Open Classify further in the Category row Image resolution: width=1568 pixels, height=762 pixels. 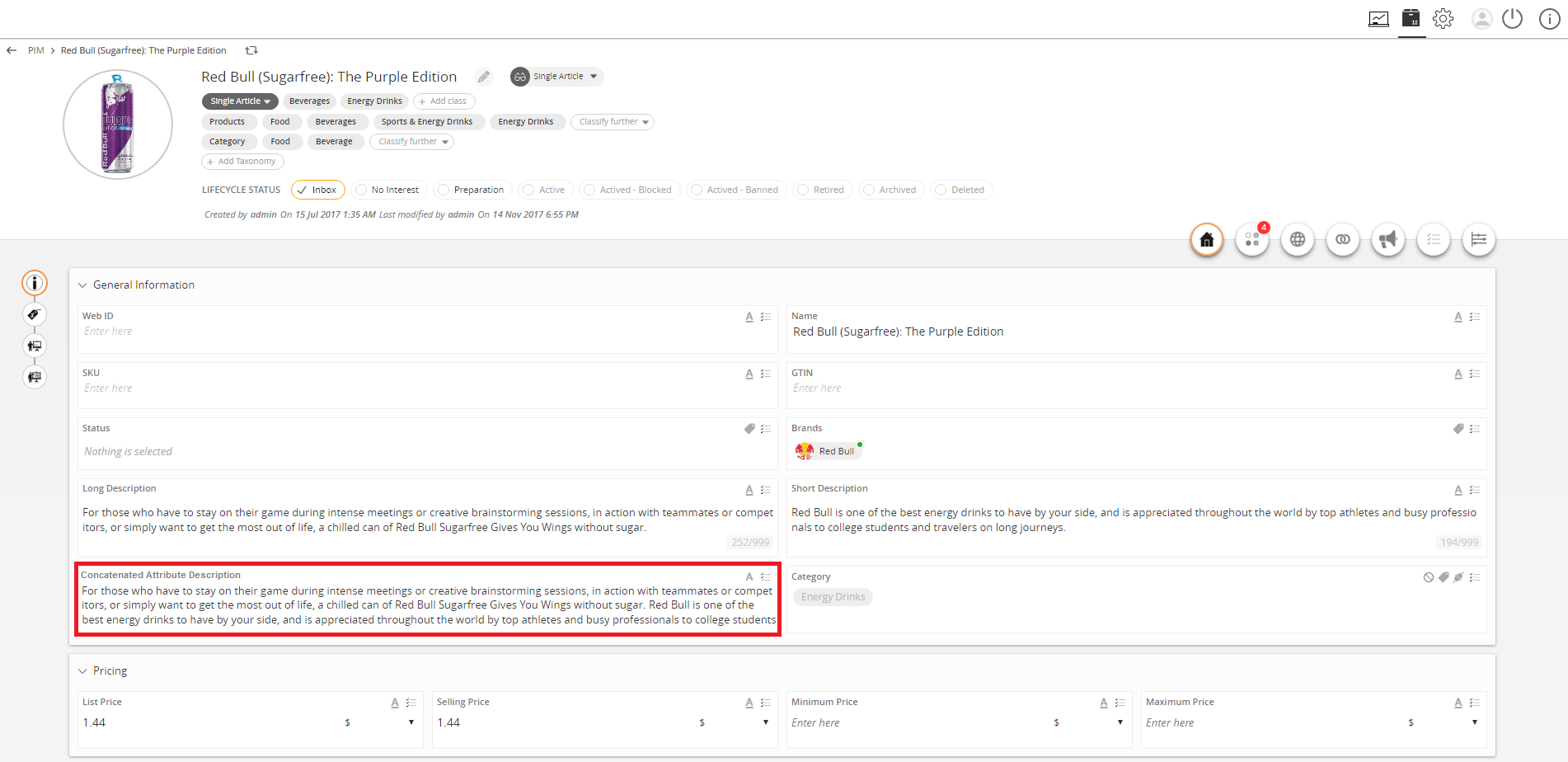point(412,142)
